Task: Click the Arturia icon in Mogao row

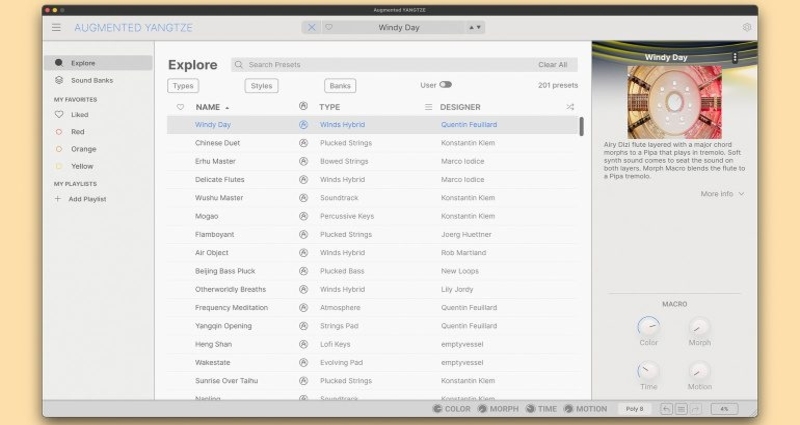Action: 304,216
